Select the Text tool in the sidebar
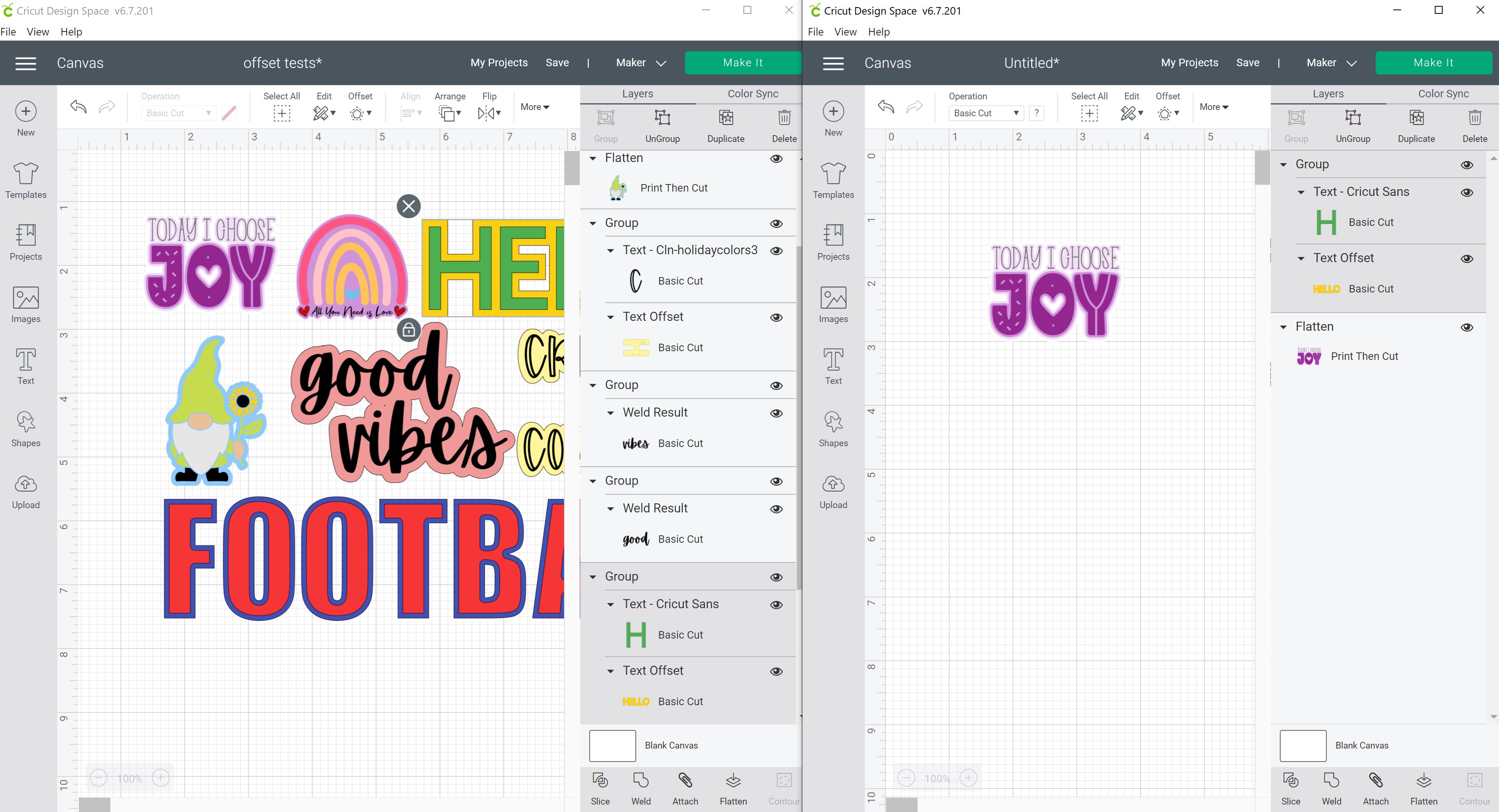Screen dimensions: 1499x812 point(26,367)
